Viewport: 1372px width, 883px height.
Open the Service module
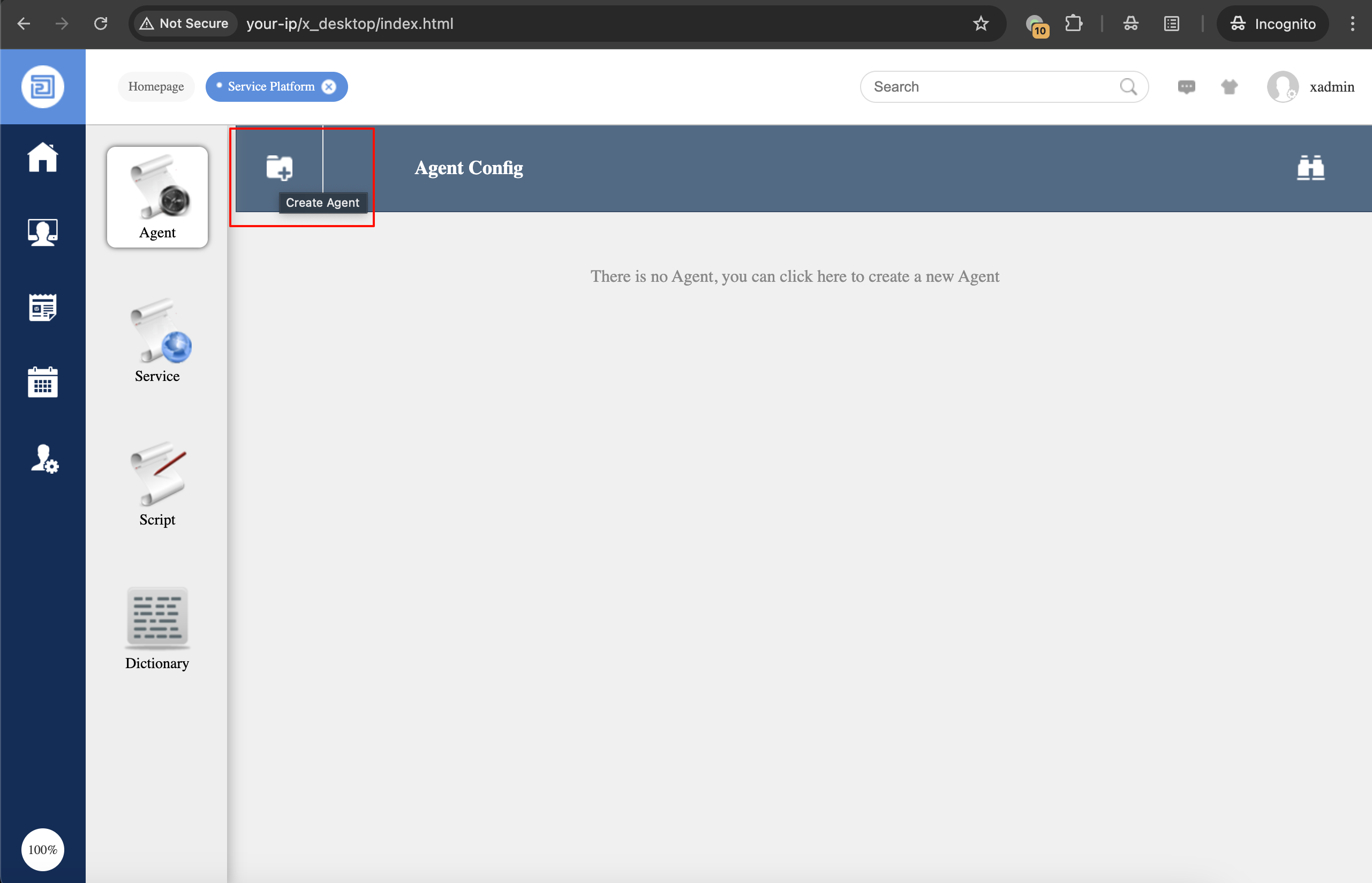(x=157, y=340)
